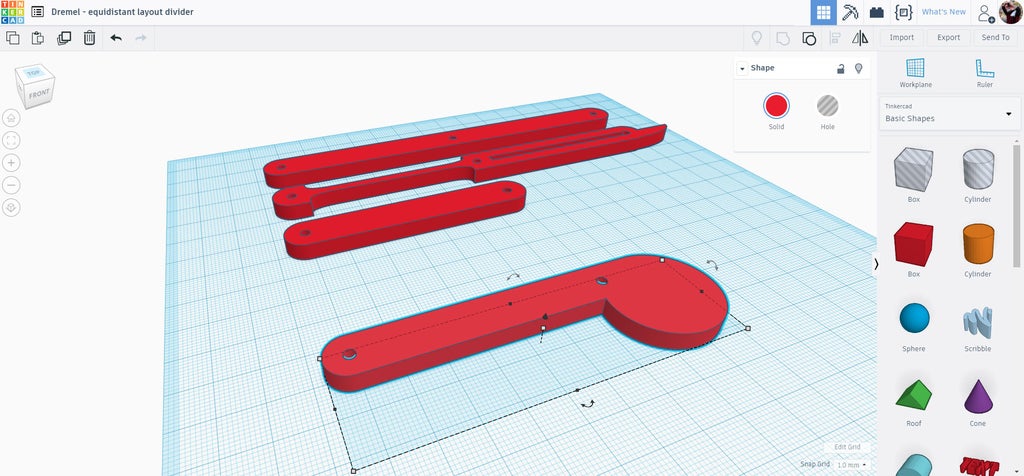
Task: Click the Send To button
Action: tap(995, 38)
